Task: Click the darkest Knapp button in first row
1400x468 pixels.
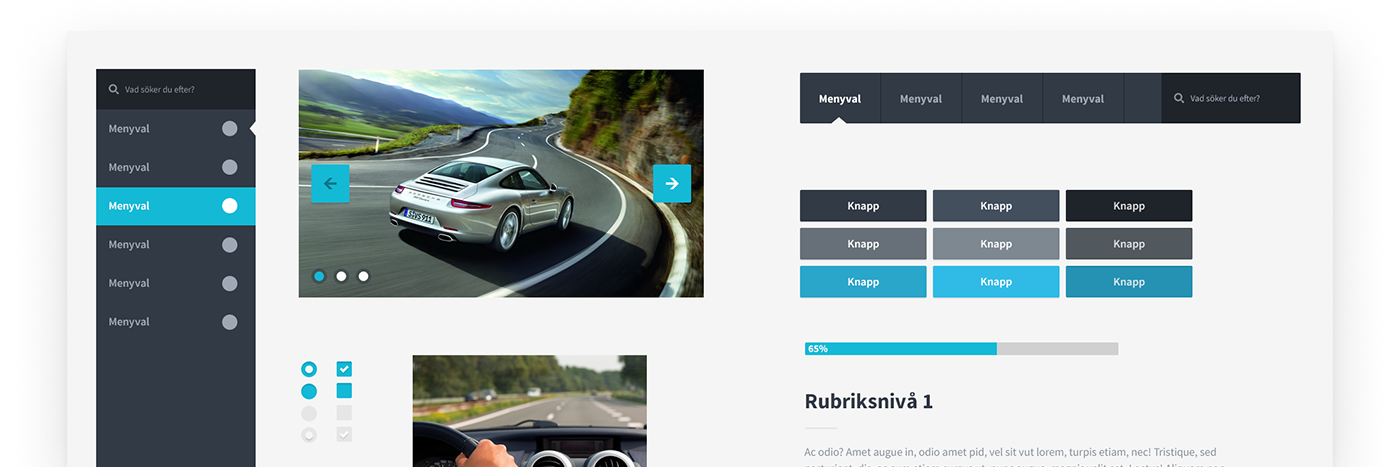Action: point(1129,206)
